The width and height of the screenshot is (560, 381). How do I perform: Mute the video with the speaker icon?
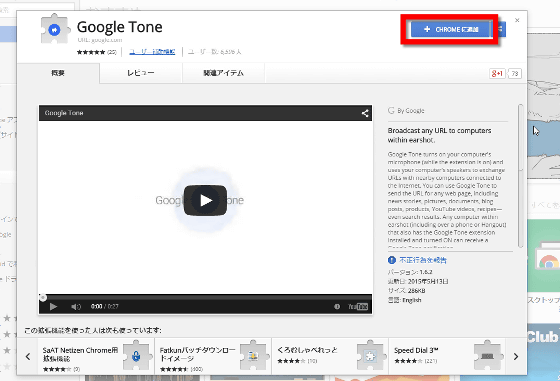click(76, 306)
